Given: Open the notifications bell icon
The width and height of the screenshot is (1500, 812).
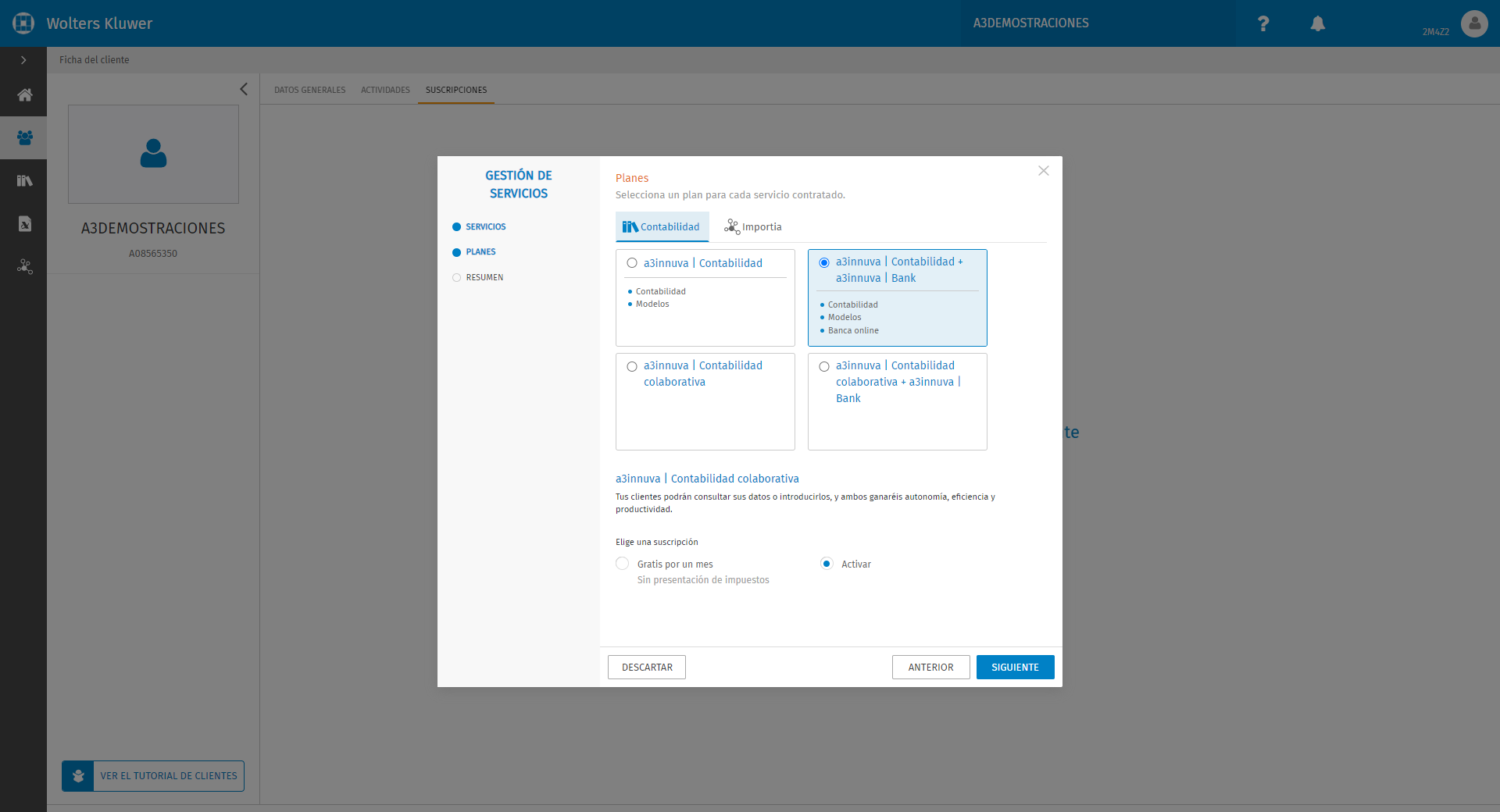Looking at the screenshot, I should [x=1318, y=23].
